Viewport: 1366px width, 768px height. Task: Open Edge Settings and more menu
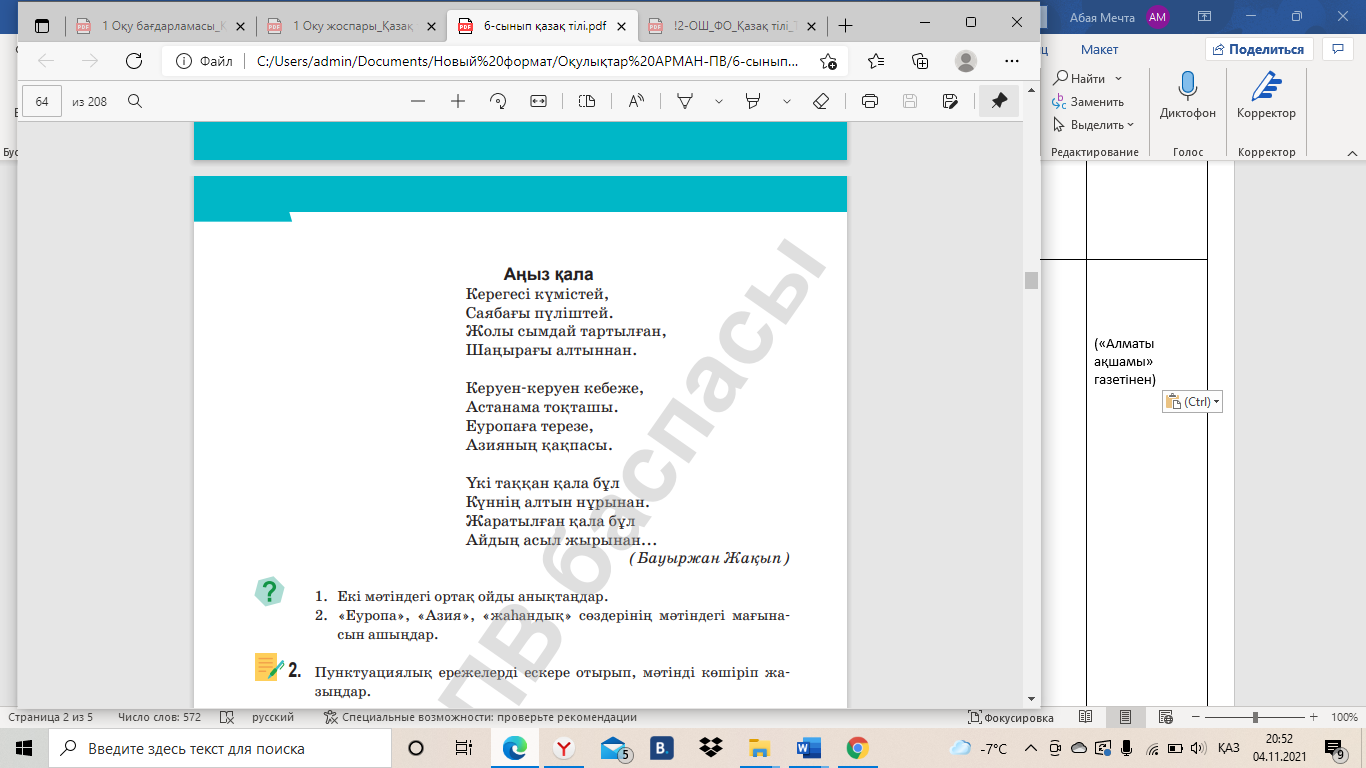(x=1010, y=61)
